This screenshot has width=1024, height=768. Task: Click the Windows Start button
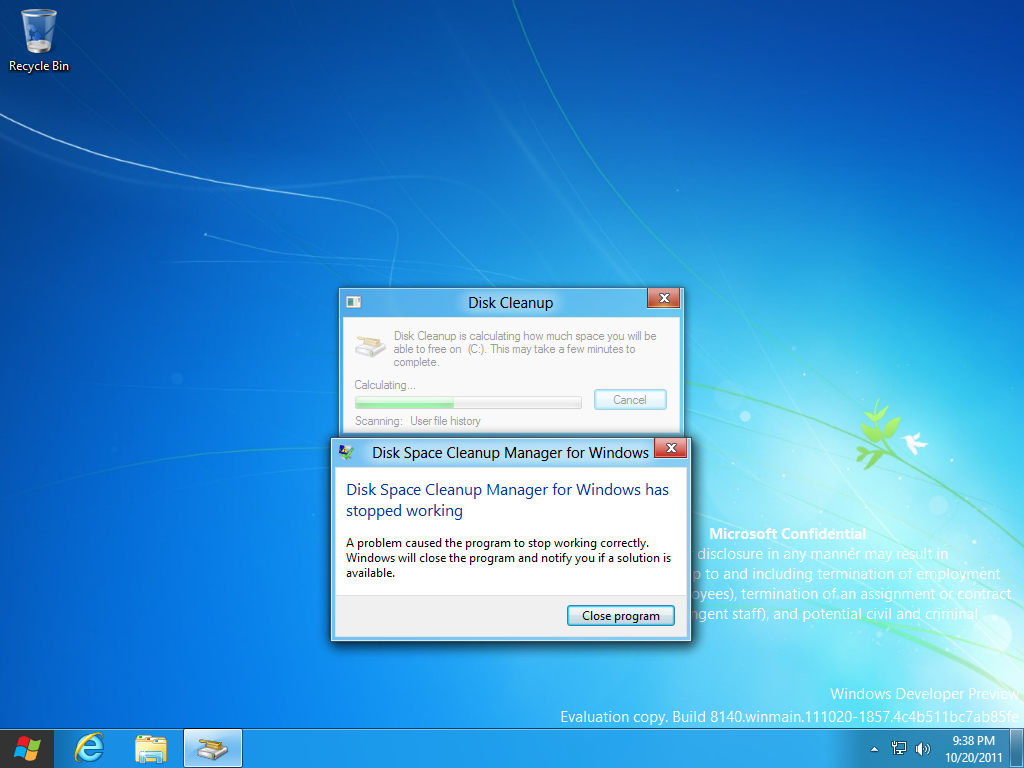click(27, 748)
